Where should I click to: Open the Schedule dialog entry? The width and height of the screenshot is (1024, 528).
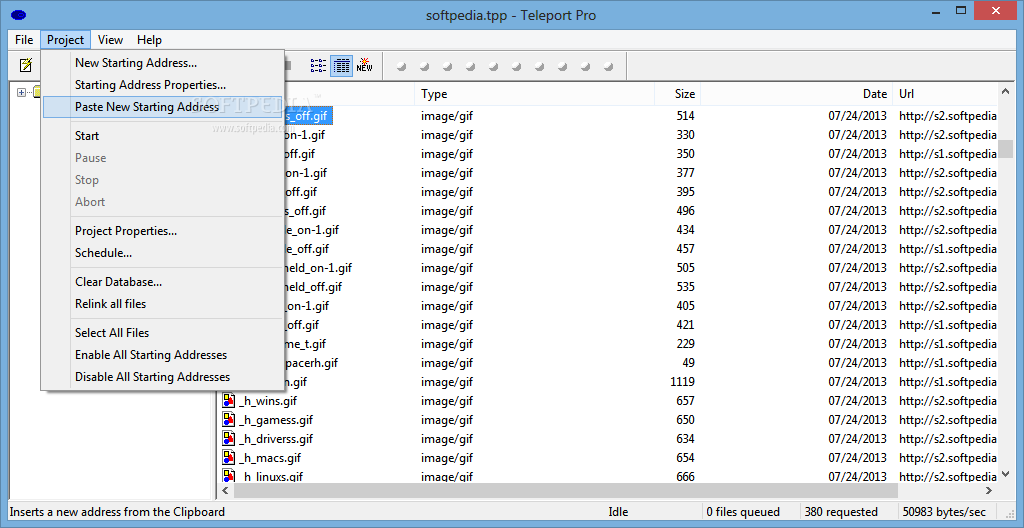[163, 253]
